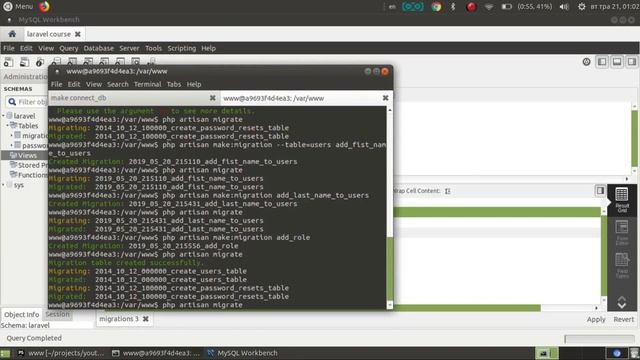Toggle wrap cell content icon

click(448, 191)
